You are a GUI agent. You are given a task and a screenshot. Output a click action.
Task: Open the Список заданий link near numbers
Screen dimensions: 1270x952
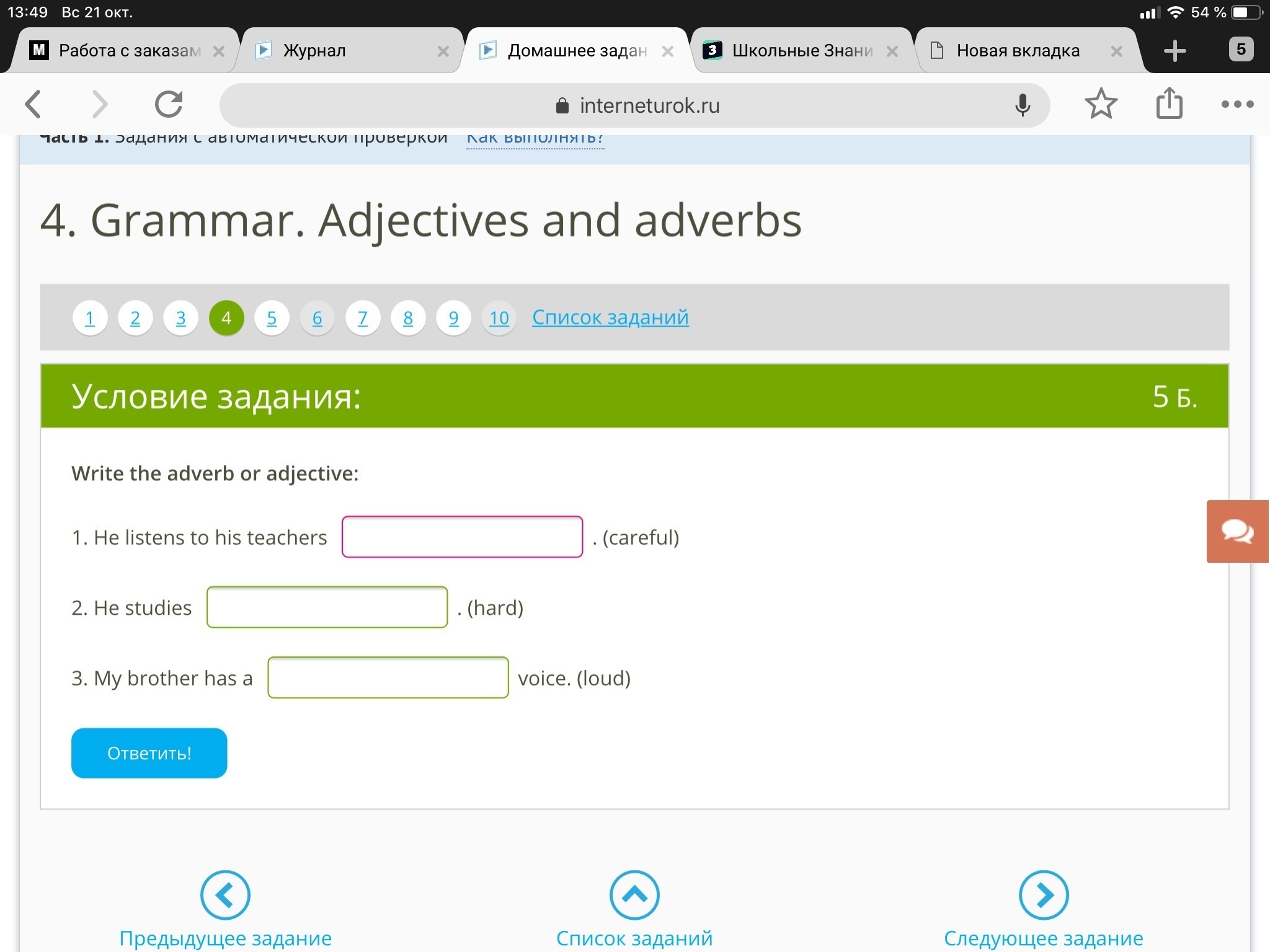pyautogui.click(x=610, y=317)
